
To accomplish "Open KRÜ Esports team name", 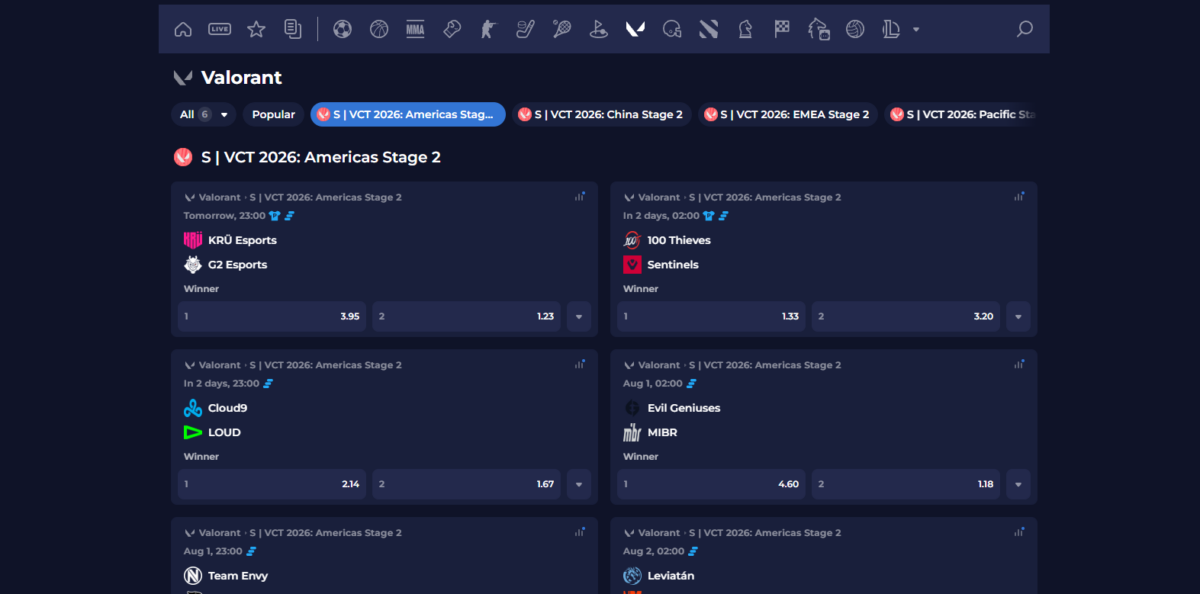I will point(242,240).
